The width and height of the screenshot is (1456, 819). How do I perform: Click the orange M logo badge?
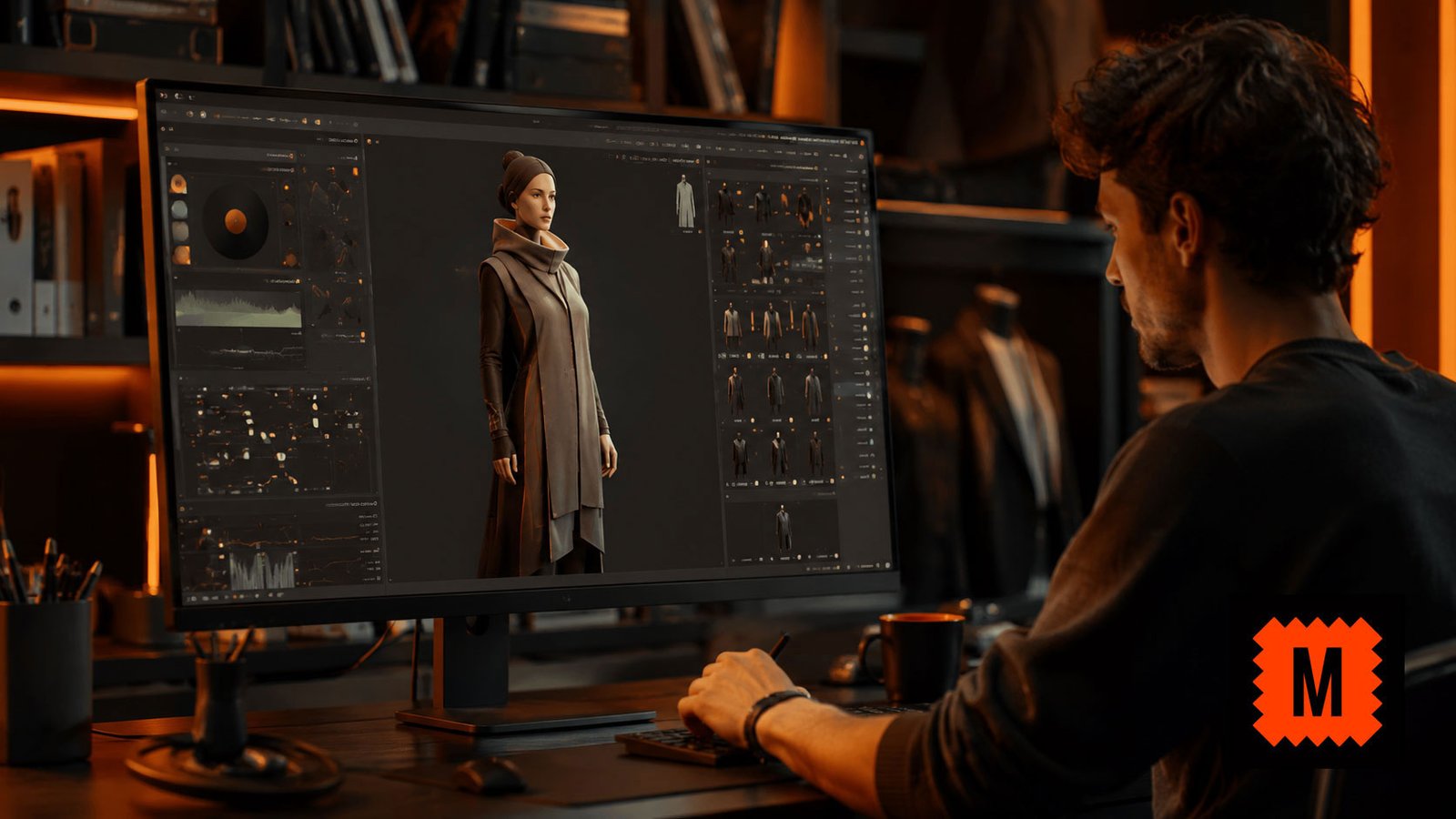coord(1317,682)
